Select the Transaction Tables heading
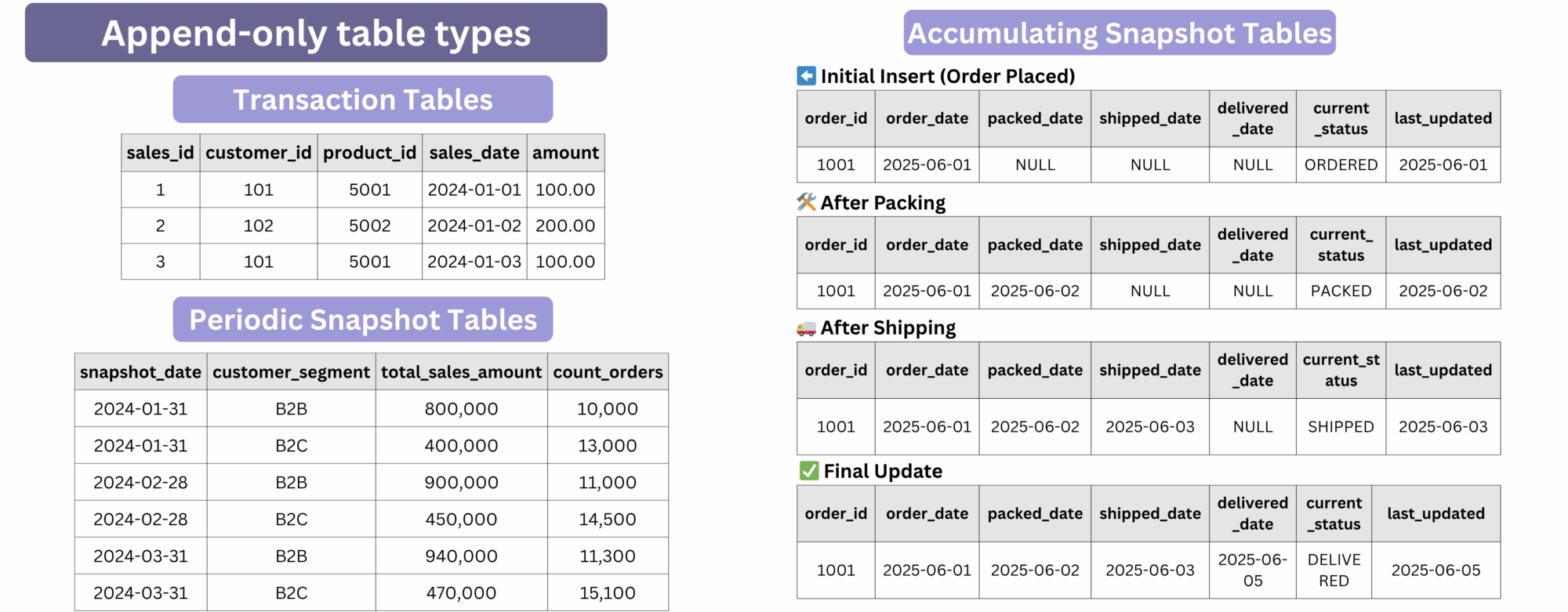Image resolution: width=1568 pixels, height=612 pixels. tap(362, 100)
